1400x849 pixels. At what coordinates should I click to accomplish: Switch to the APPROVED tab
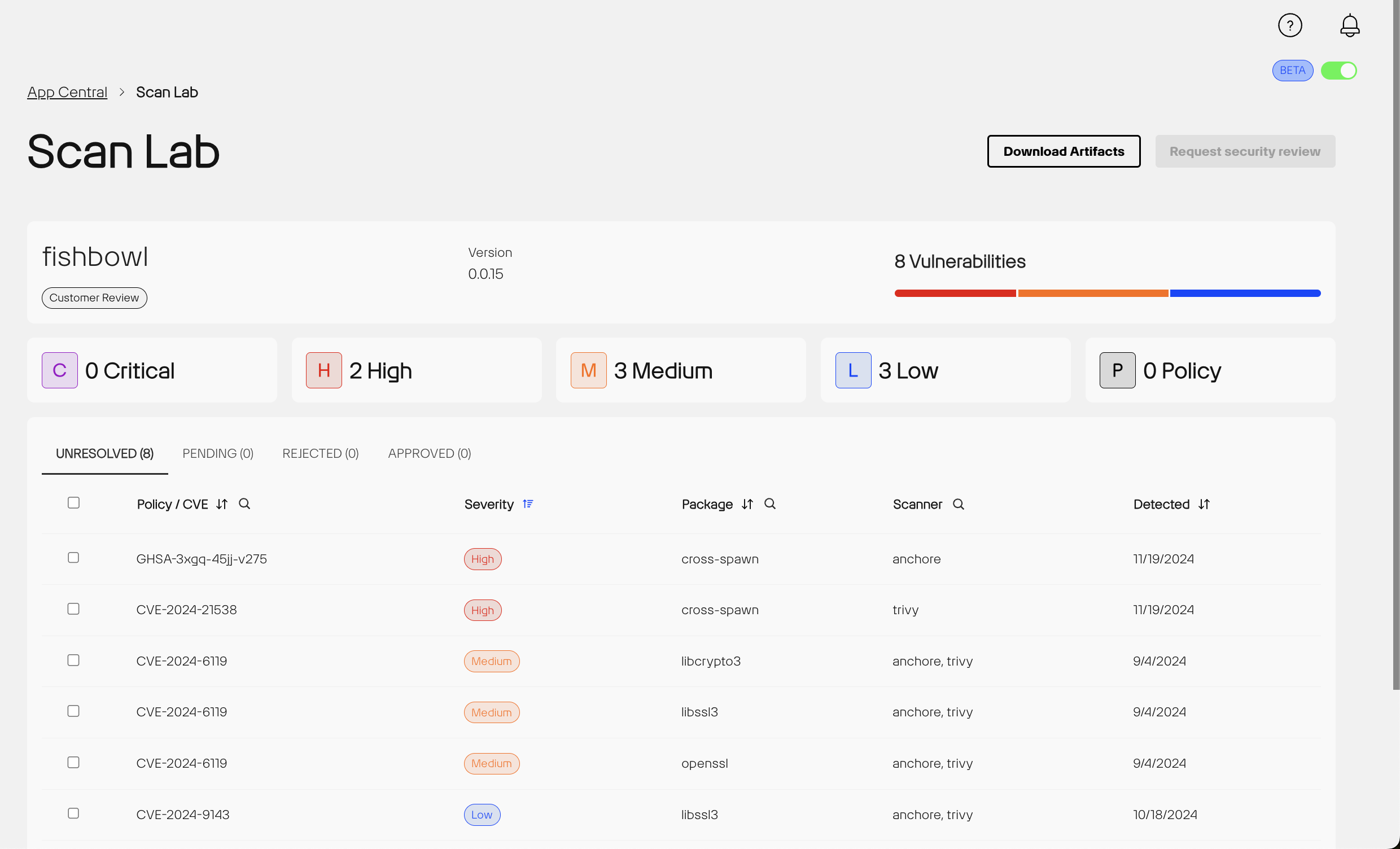(429, 454)
